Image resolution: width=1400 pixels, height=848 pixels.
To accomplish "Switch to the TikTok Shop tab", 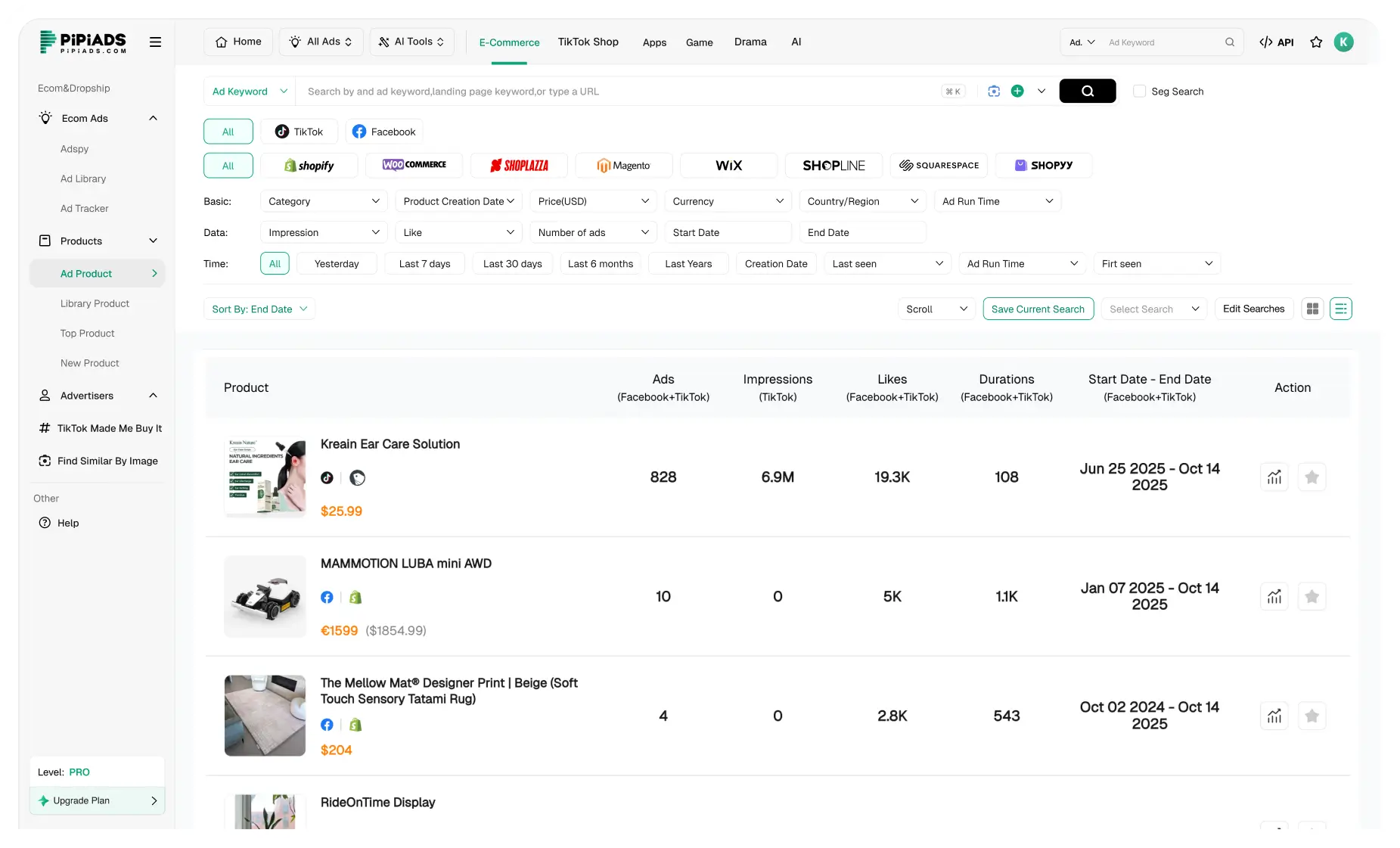I will (588, 42).
